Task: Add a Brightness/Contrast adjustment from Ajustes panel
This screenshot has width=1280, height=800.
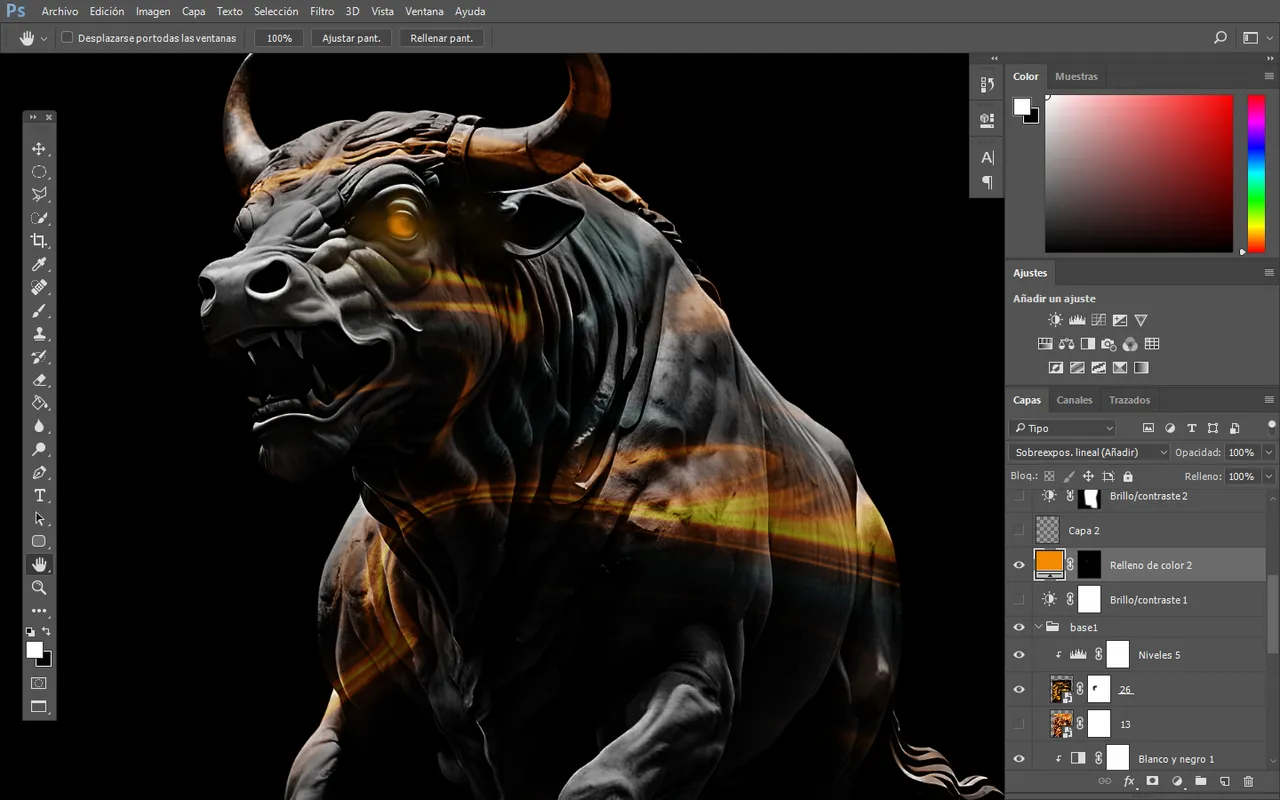Action: coord(1055,320)
